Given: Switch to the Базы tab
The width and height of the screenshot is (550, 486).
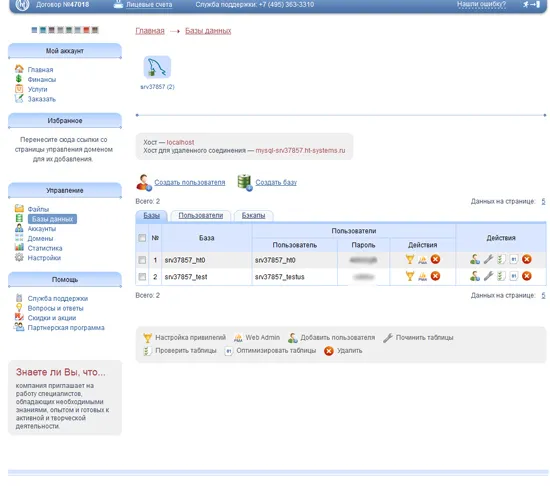Looking at the screenshot, I should click(152, 216).
